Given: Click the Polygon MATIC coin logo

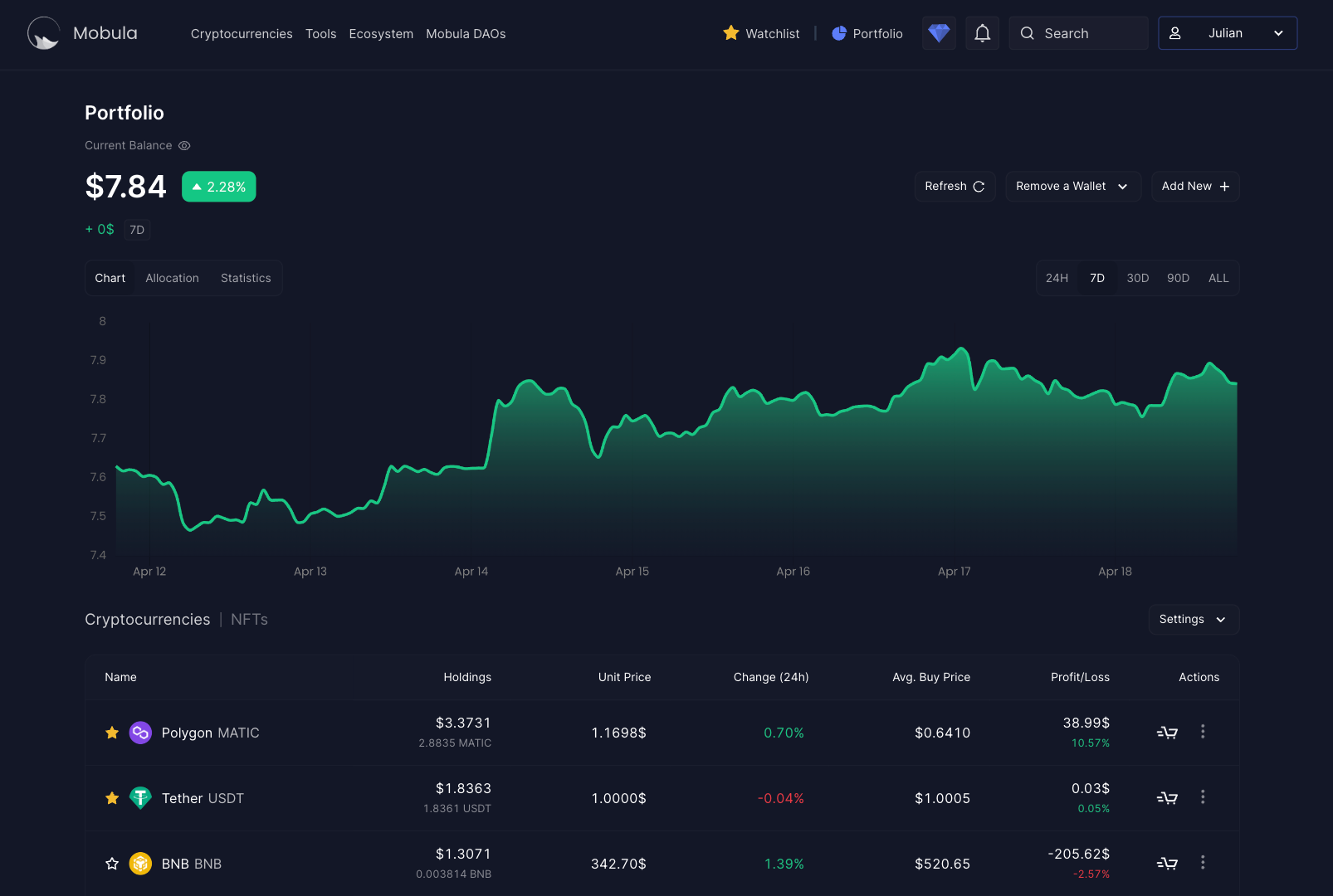Looking at the screenshot, I should 140,733.
